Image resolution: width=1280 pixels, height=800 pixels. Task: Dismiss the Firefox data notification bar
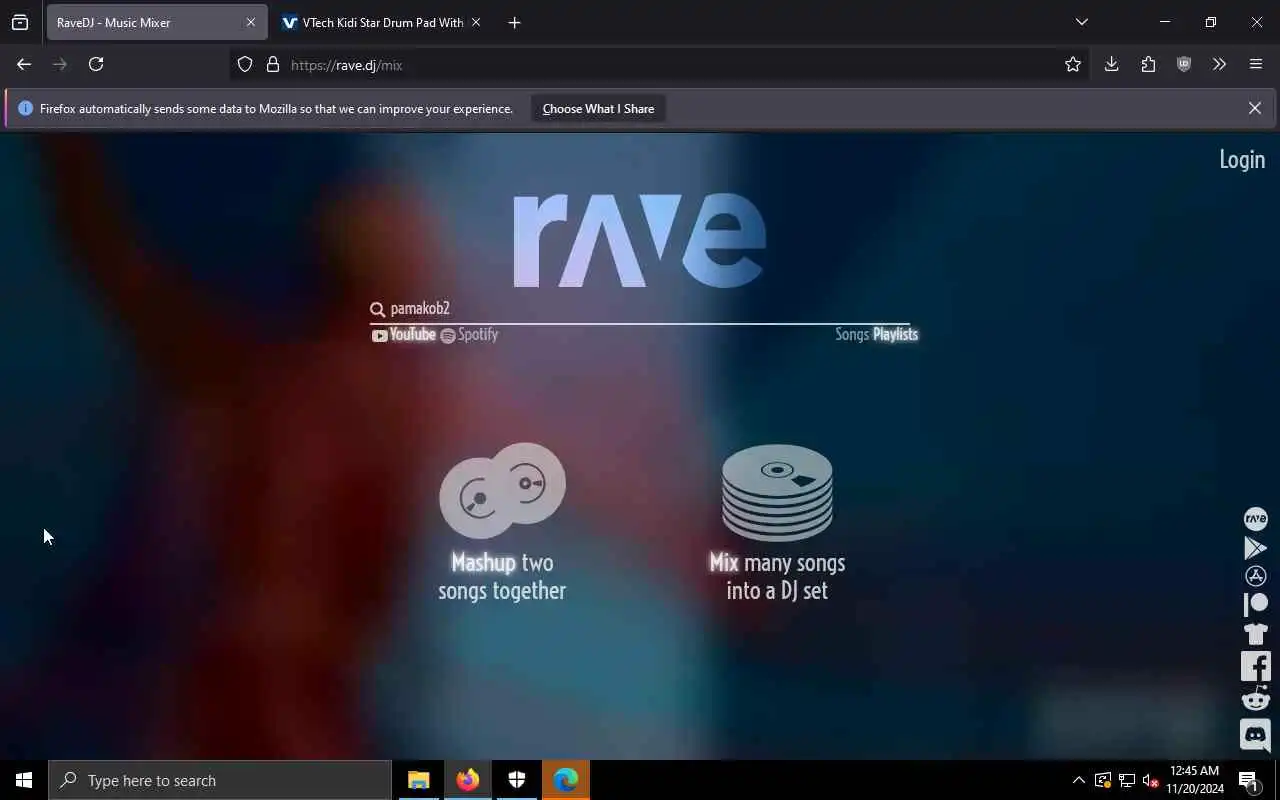coord(1254,108)
